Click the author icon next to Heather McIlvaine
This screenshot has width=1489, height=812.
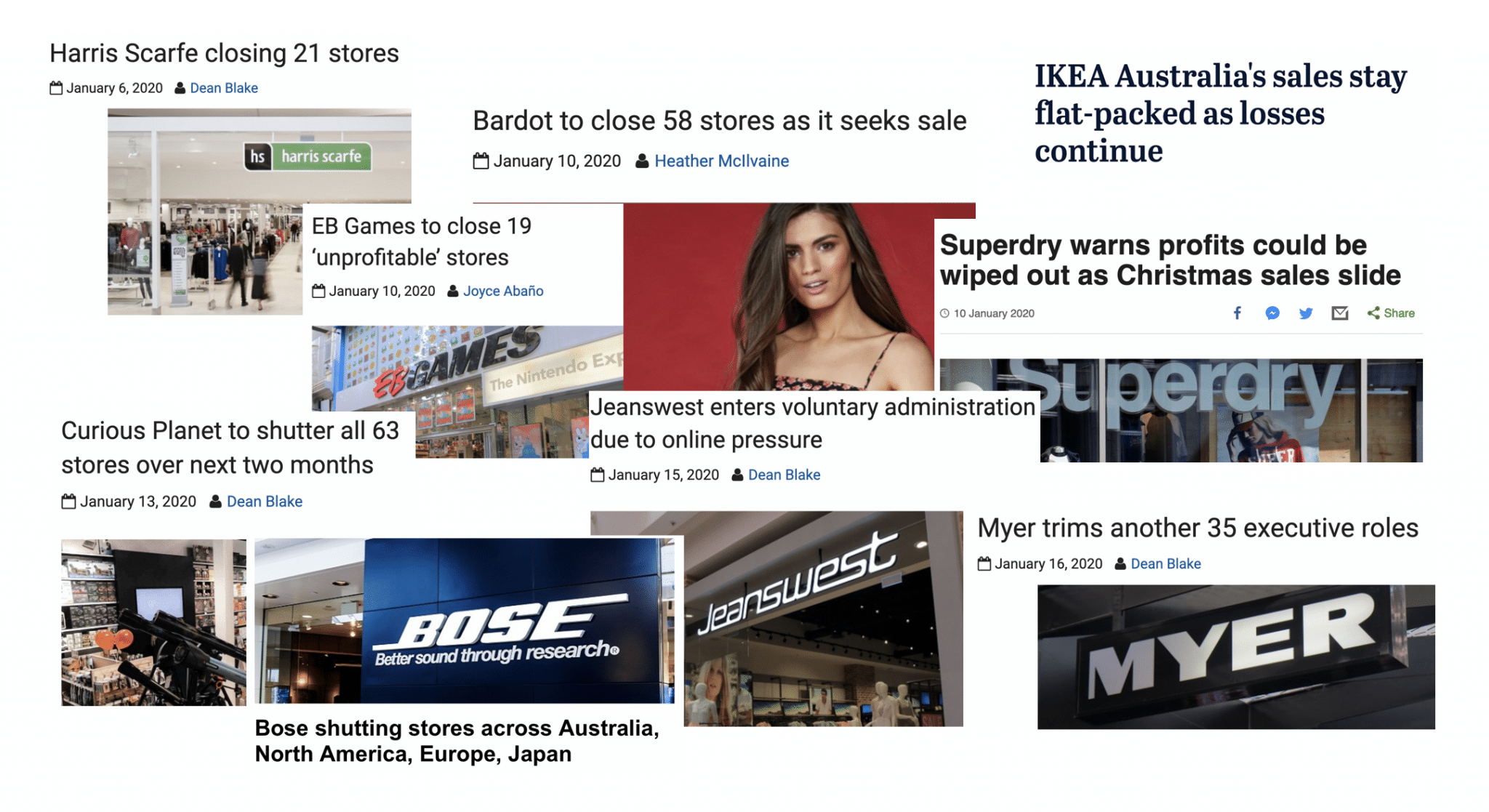(x=642, y=161)
